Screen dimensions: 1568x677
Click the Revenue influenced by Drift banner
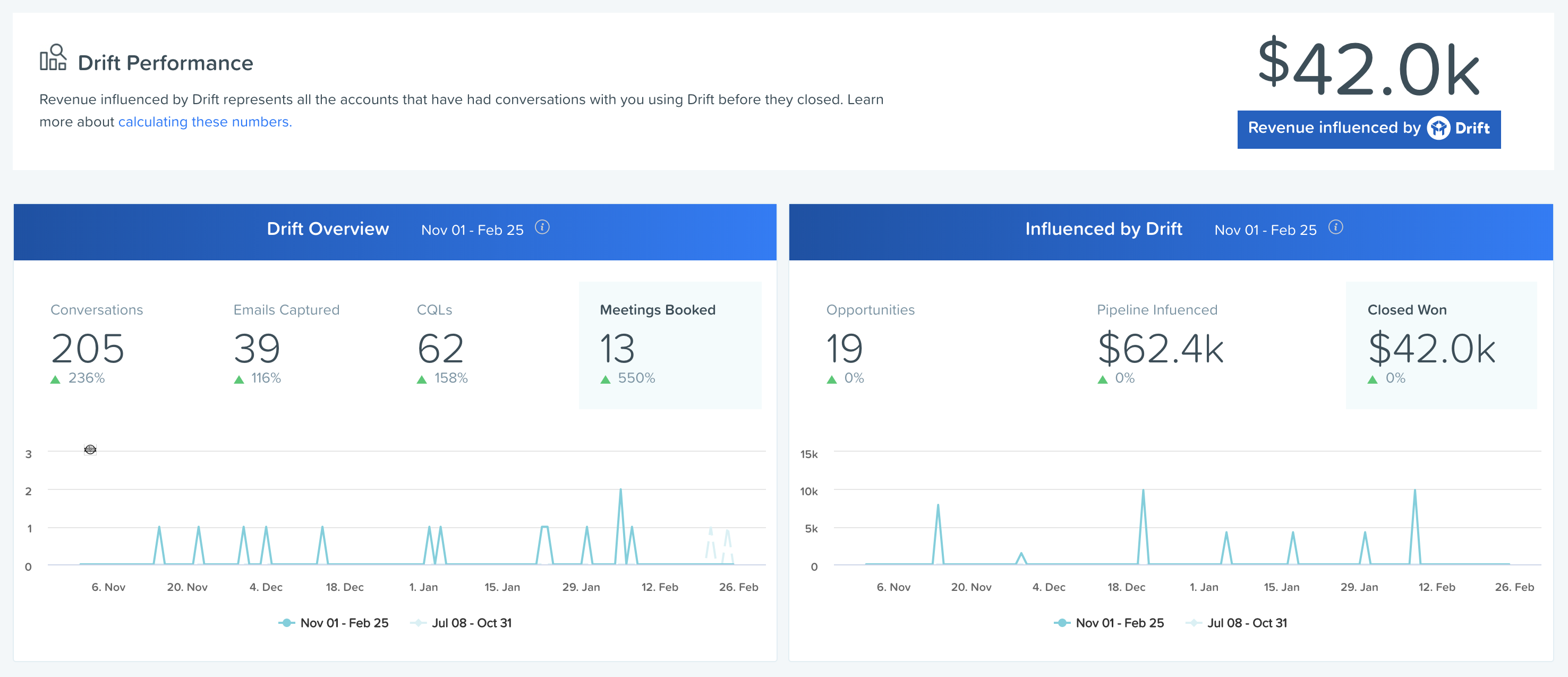[x=1369, y=129]
